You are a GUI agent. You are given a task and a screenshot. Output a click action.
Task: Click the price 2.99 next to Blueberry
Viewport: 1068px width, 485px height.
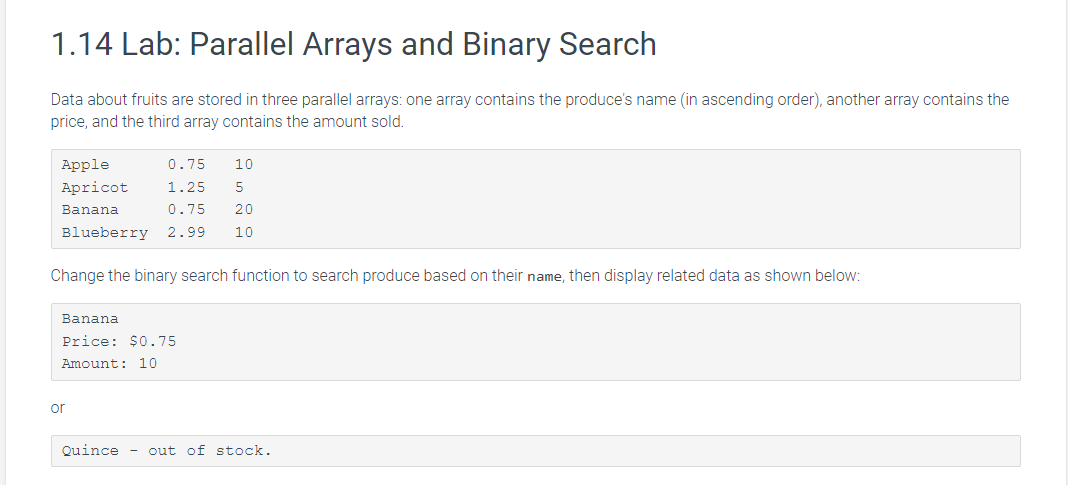coord(186,232)
